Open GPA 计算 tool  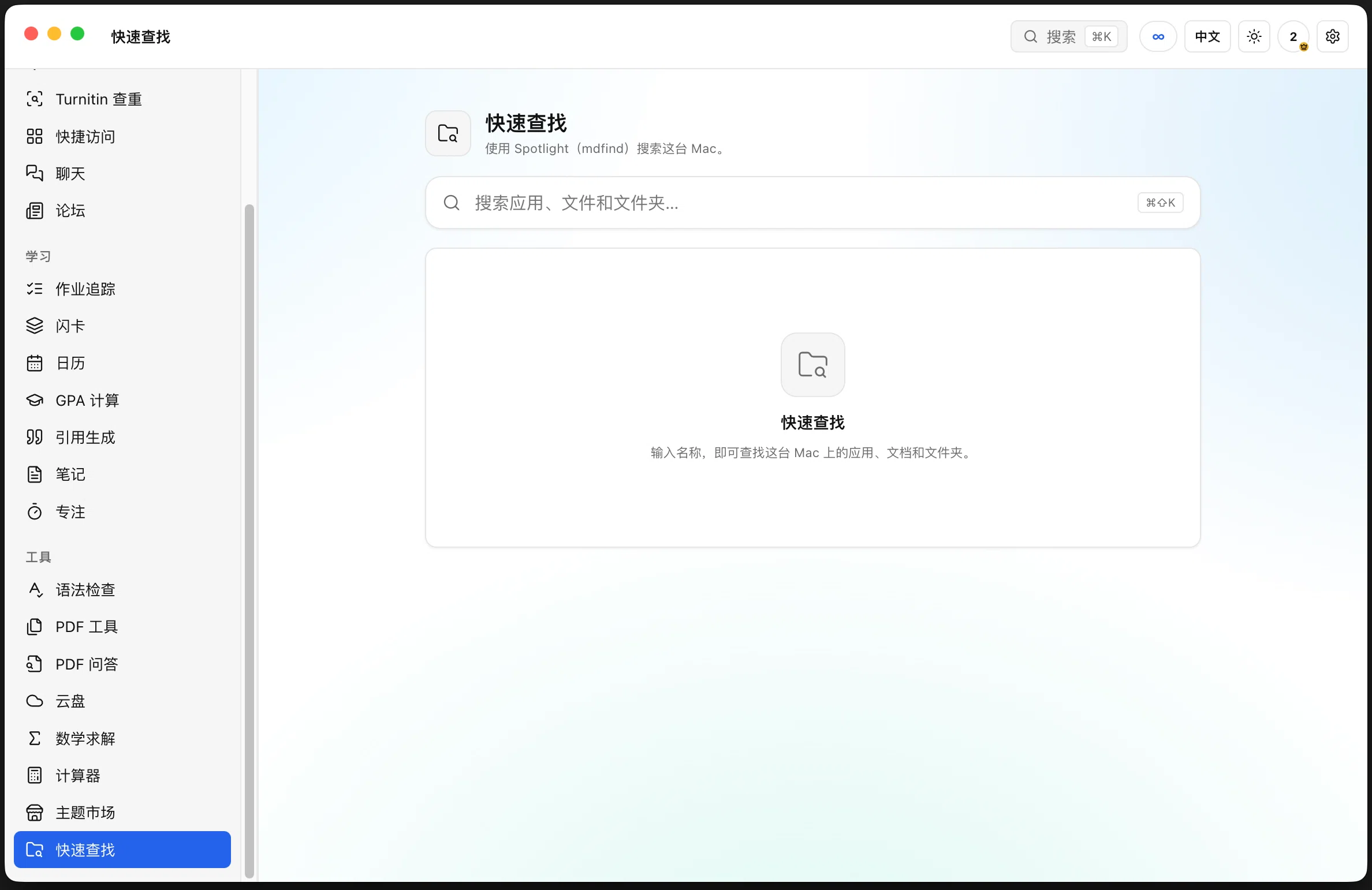(122, 400)
